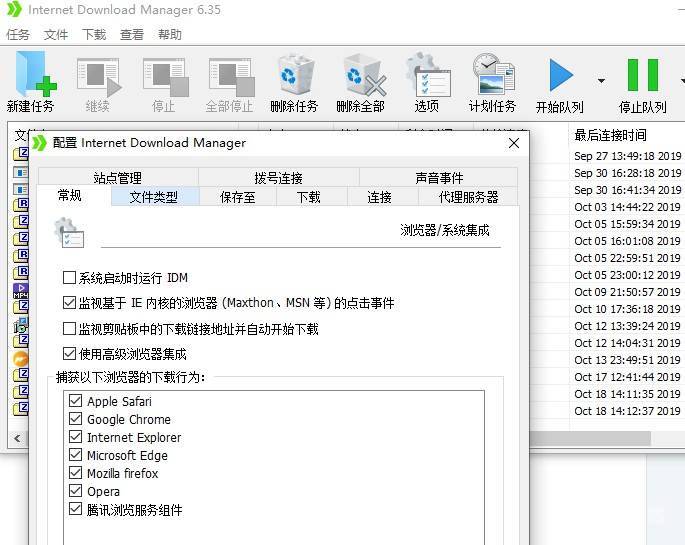Toggle advanced browser integration (使用高级浏览器集成)

pyautogui.click(x=69, y=353)
